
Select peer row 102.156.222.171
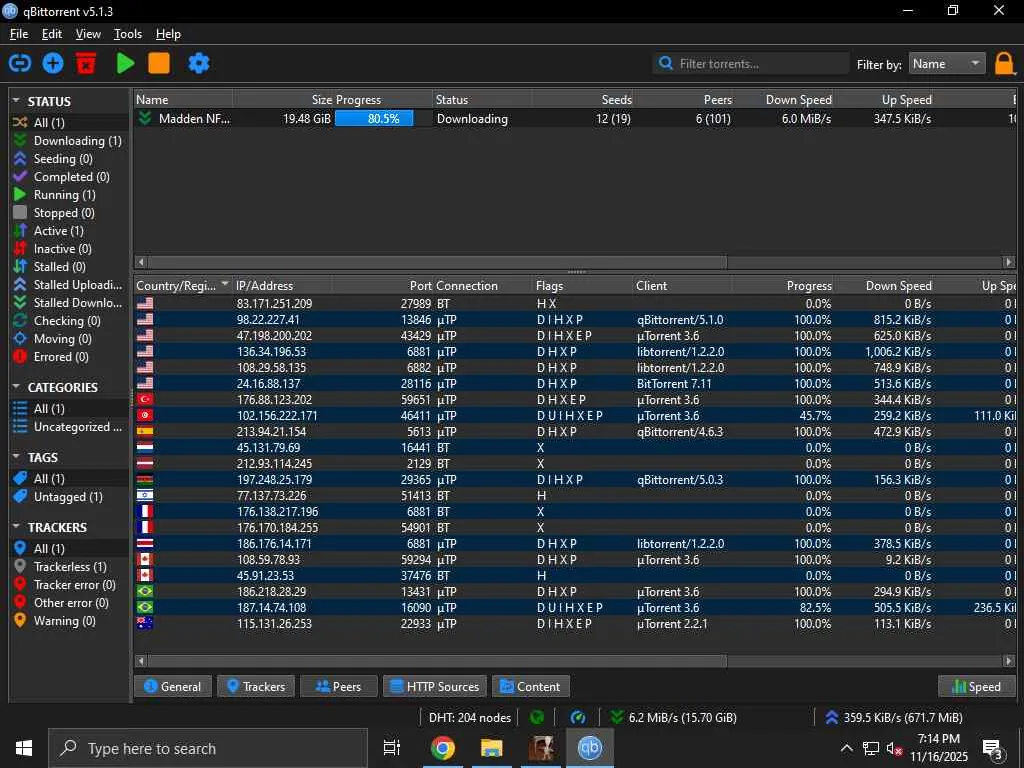(x=575, y=415)
